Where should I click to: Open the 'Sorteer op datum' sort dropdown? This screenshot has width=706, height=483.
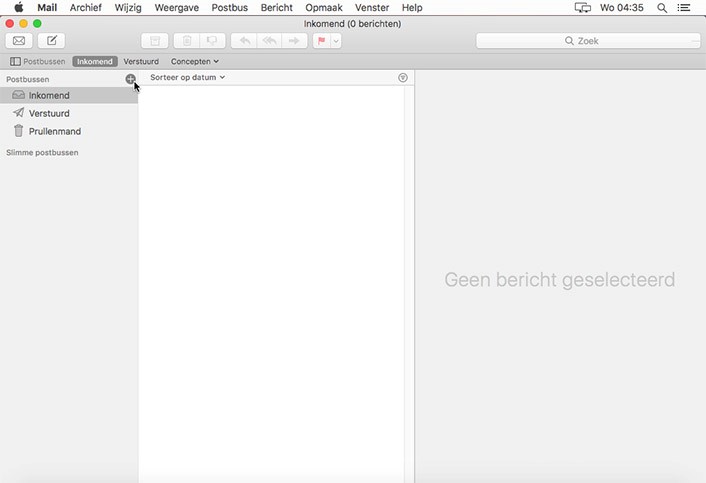187,77
